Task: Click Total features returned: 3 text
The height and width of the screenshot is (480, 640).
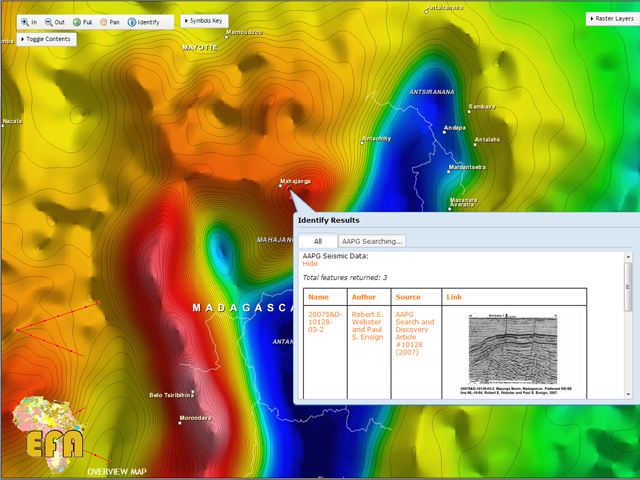Action: 345,278
